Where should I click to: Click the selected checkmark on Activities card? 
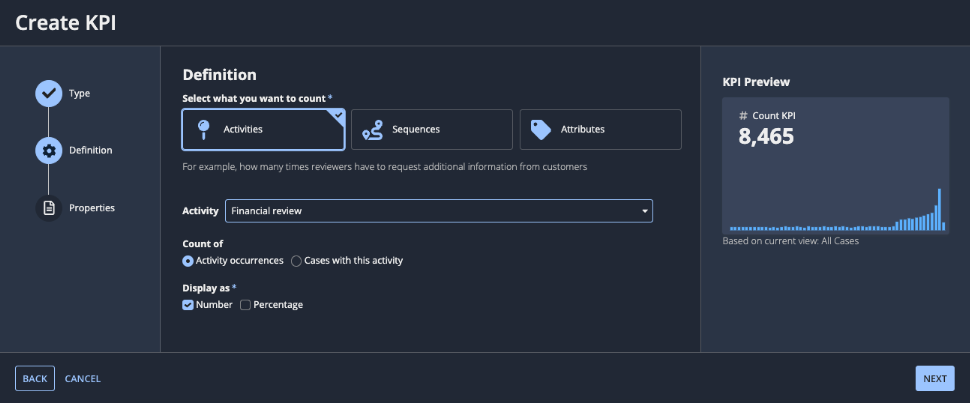click(x=338, y=115)
